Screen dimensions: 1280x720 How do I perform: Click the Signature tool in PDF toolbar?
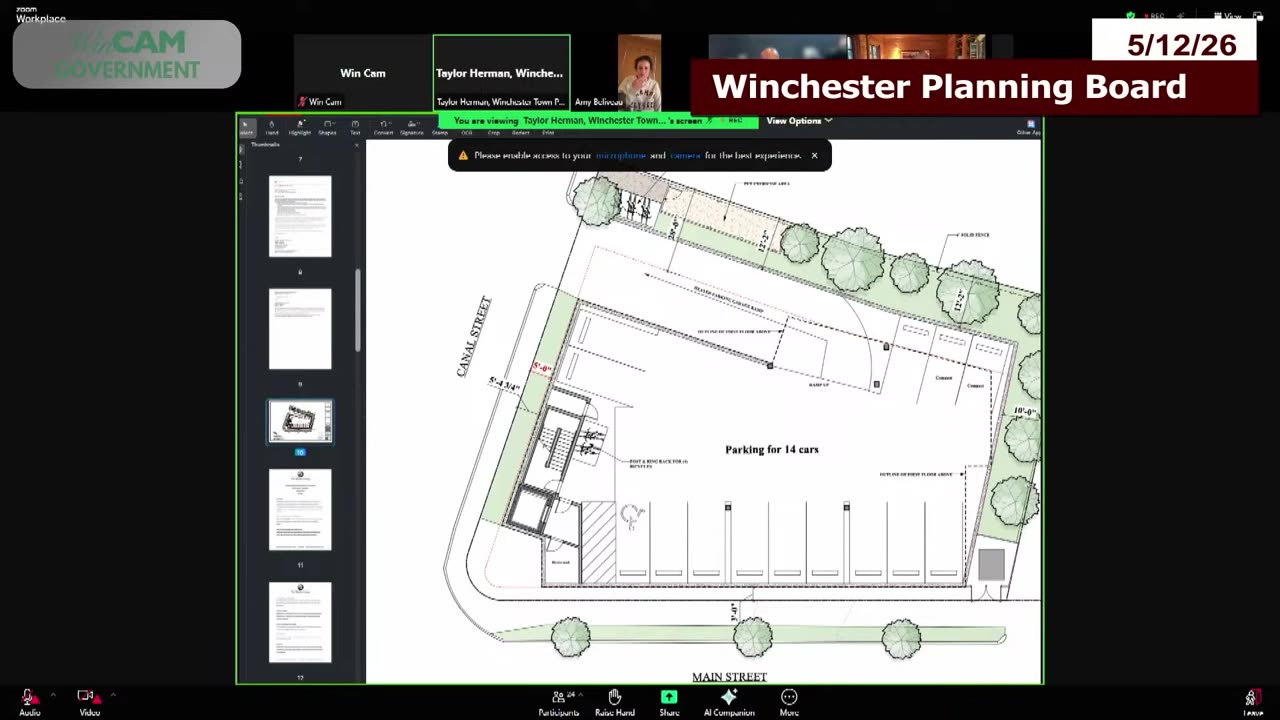412,127
